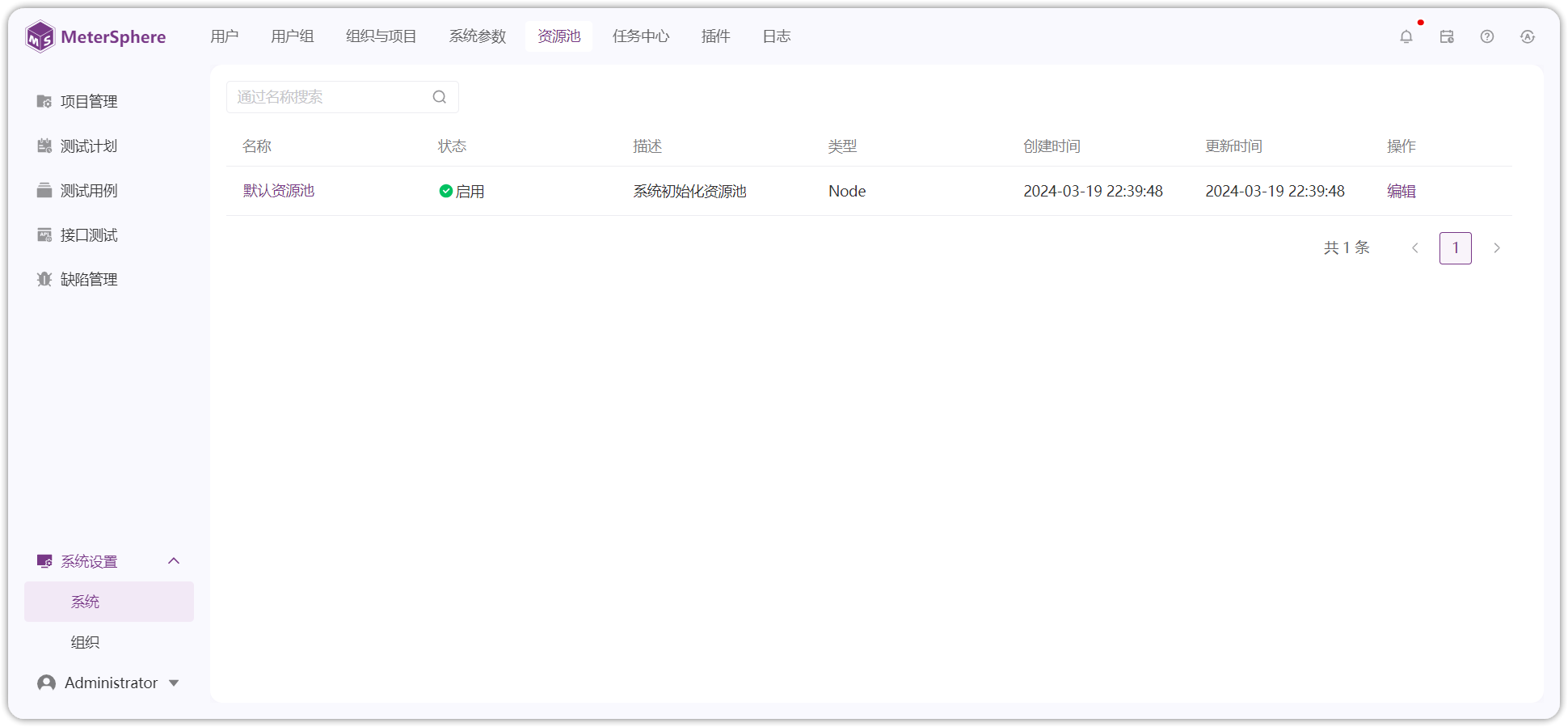Click the 项目管理 sidebar icon
1568x727 pixels.
[x=44, y=101]
